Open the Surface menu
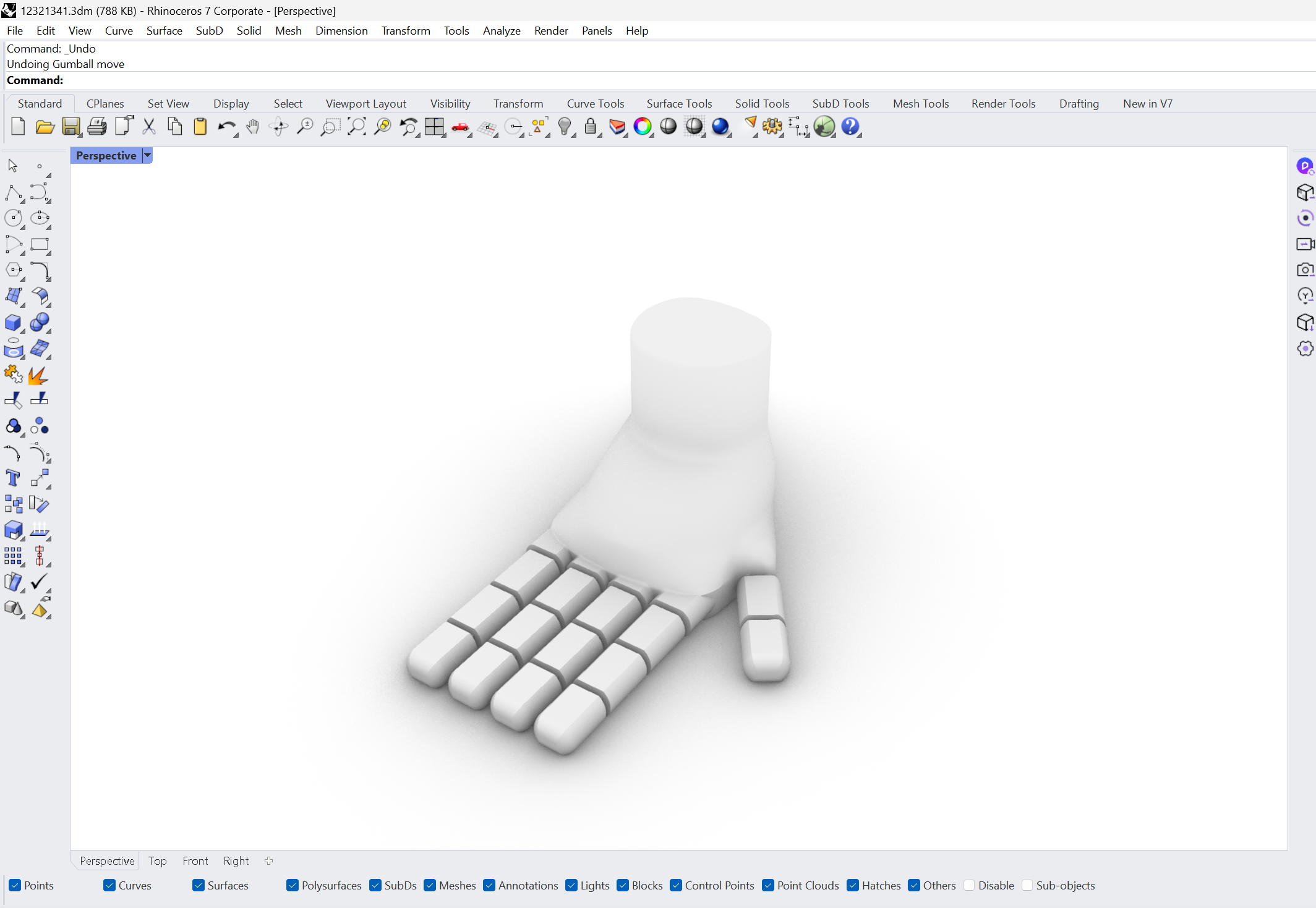 coord(164,31)
